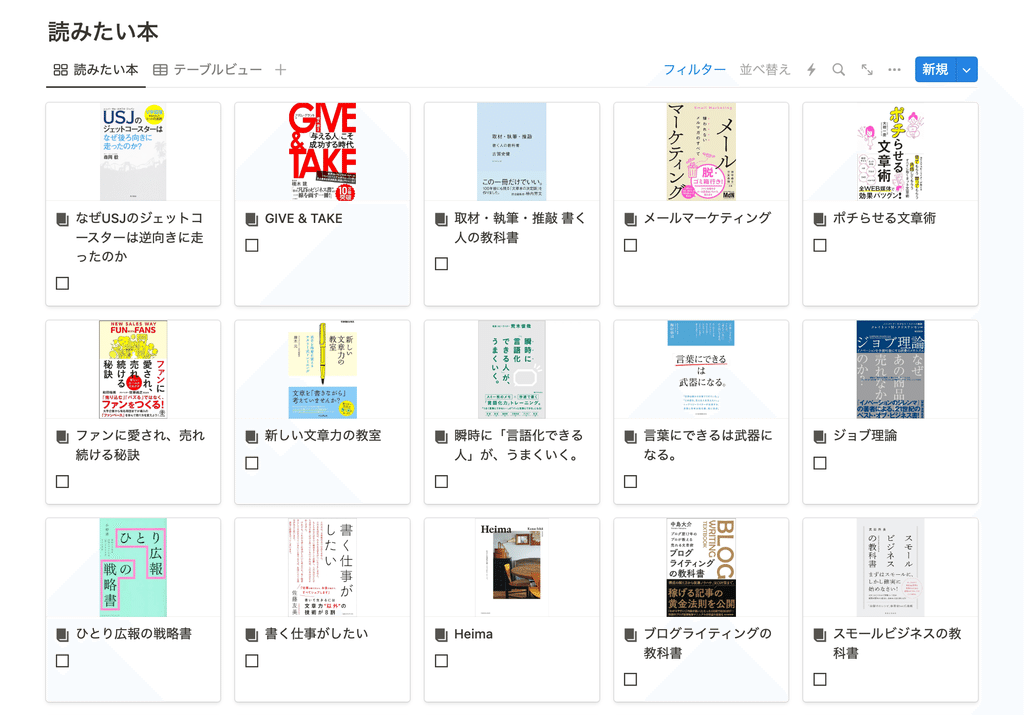
Task: Open Heima book cover image
Action: tap(512, 567)
